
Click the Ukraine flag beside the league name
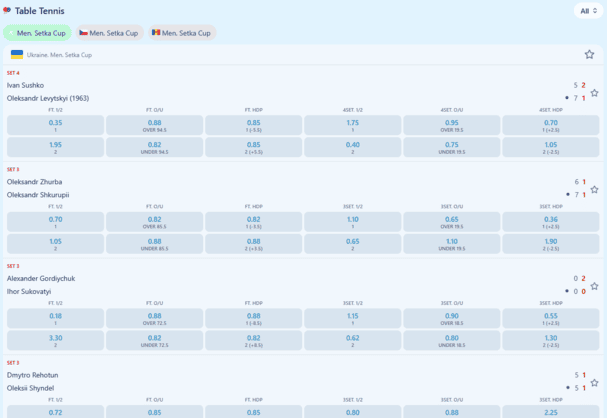[17, 55]
